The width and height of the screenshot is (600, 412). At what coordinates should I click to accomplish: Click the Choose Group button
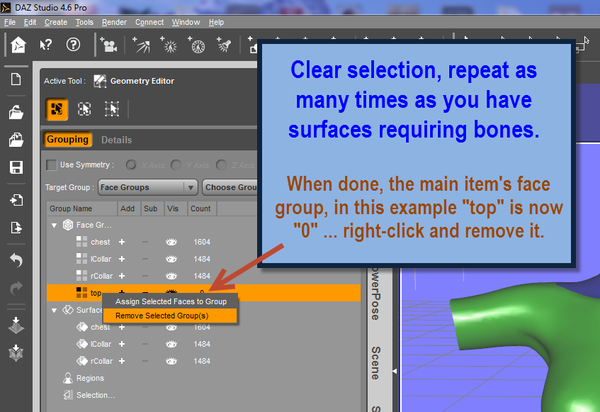[x=230, y=187]
